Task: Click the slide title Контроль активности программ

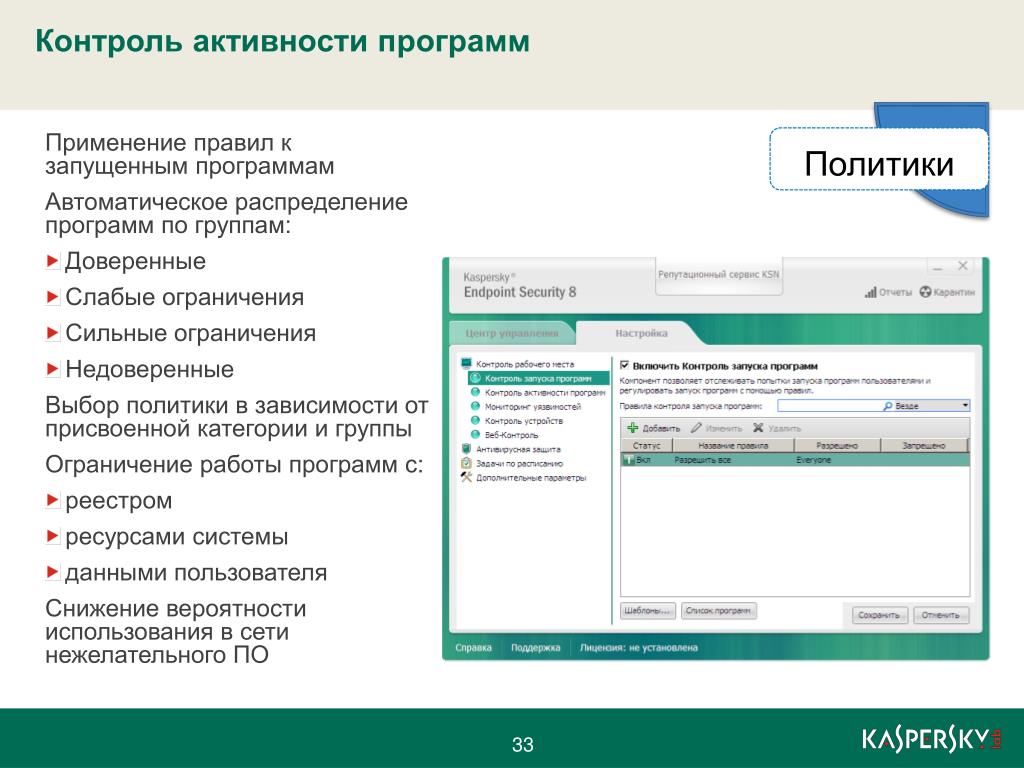Action: click(283, 40)
